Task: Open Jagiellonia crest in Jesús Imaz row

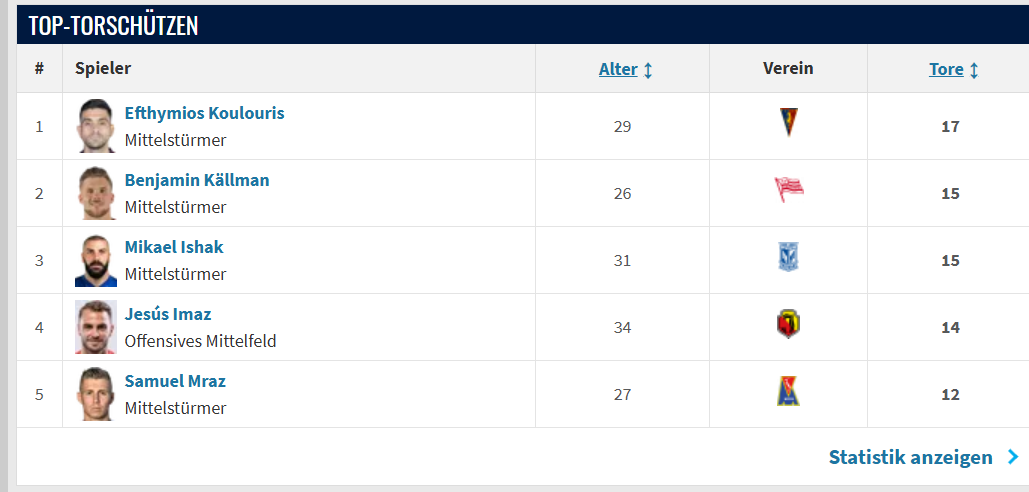Action: coord(788,324)
